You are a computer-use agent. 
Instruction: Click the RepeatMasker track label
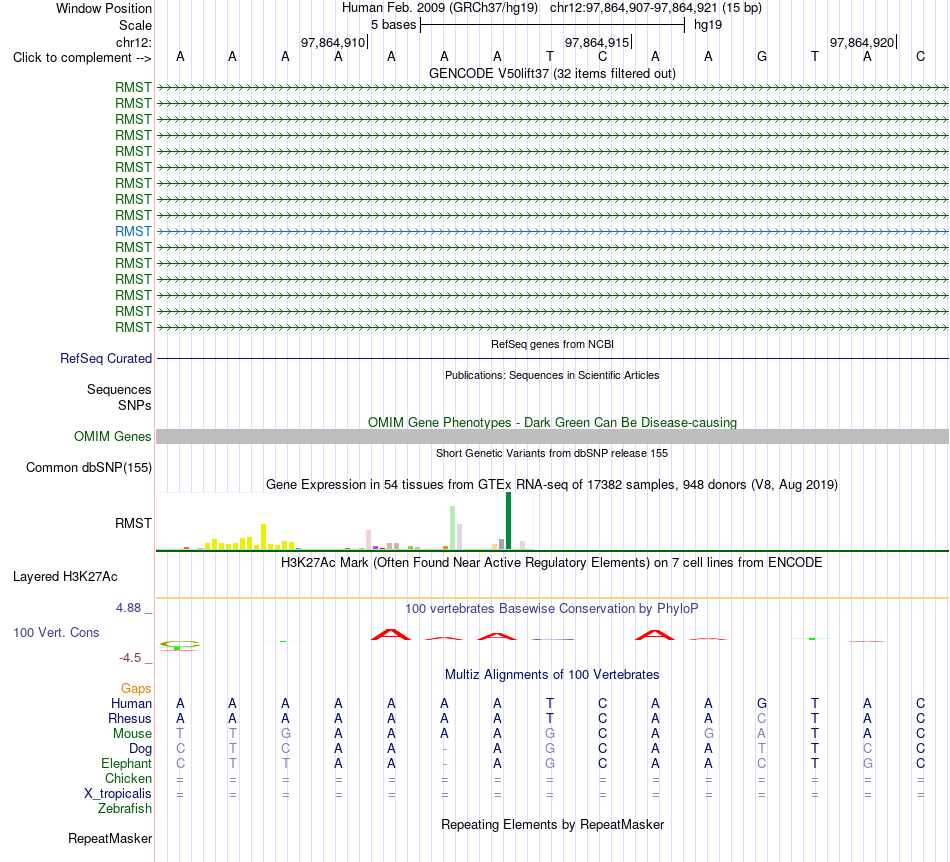coord(110,838)
